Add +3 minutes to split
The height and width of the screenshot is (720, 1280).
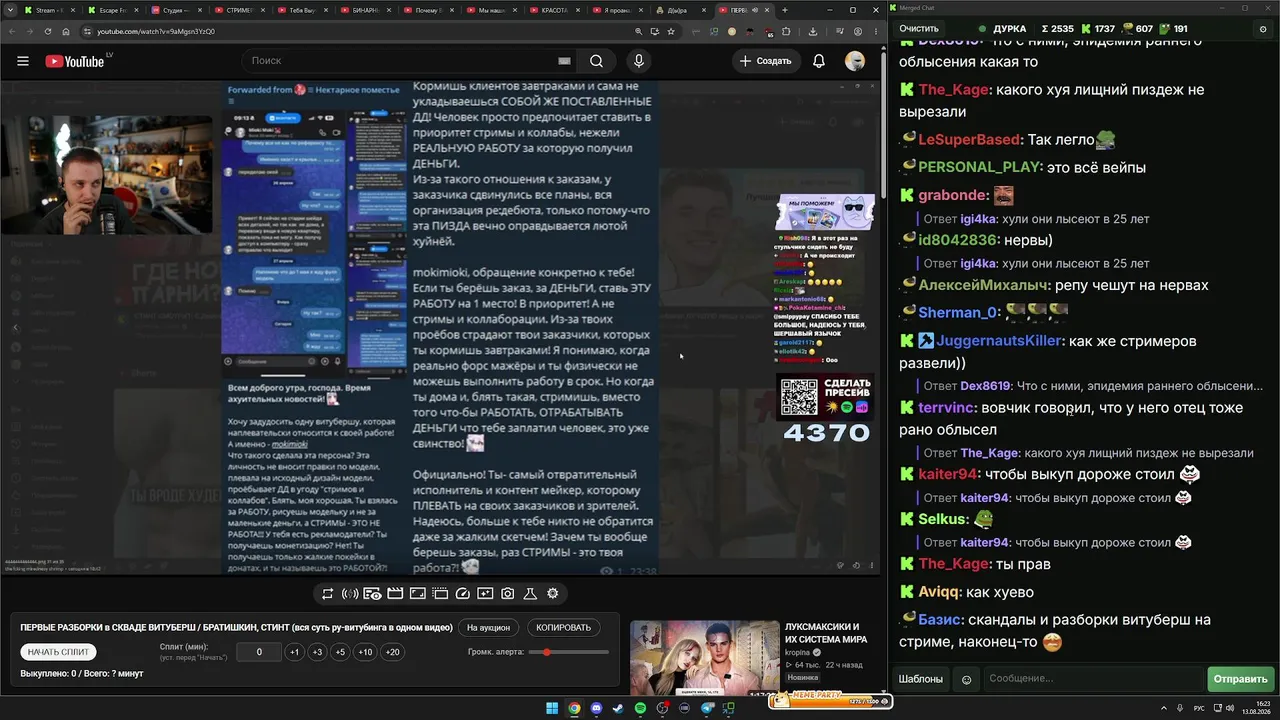coord(317,652)
